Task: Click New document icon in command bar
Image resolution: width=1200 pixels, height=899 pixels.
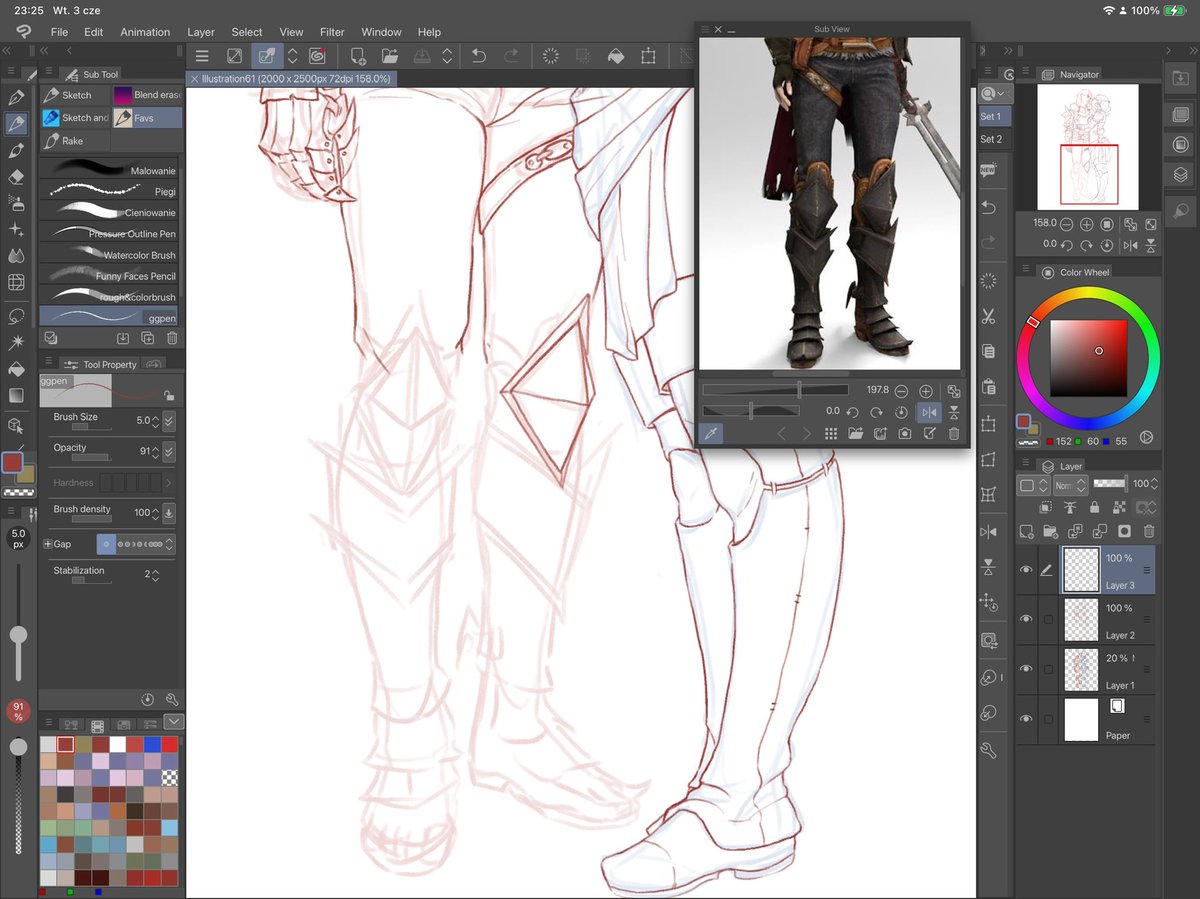Action: [358, 57]
